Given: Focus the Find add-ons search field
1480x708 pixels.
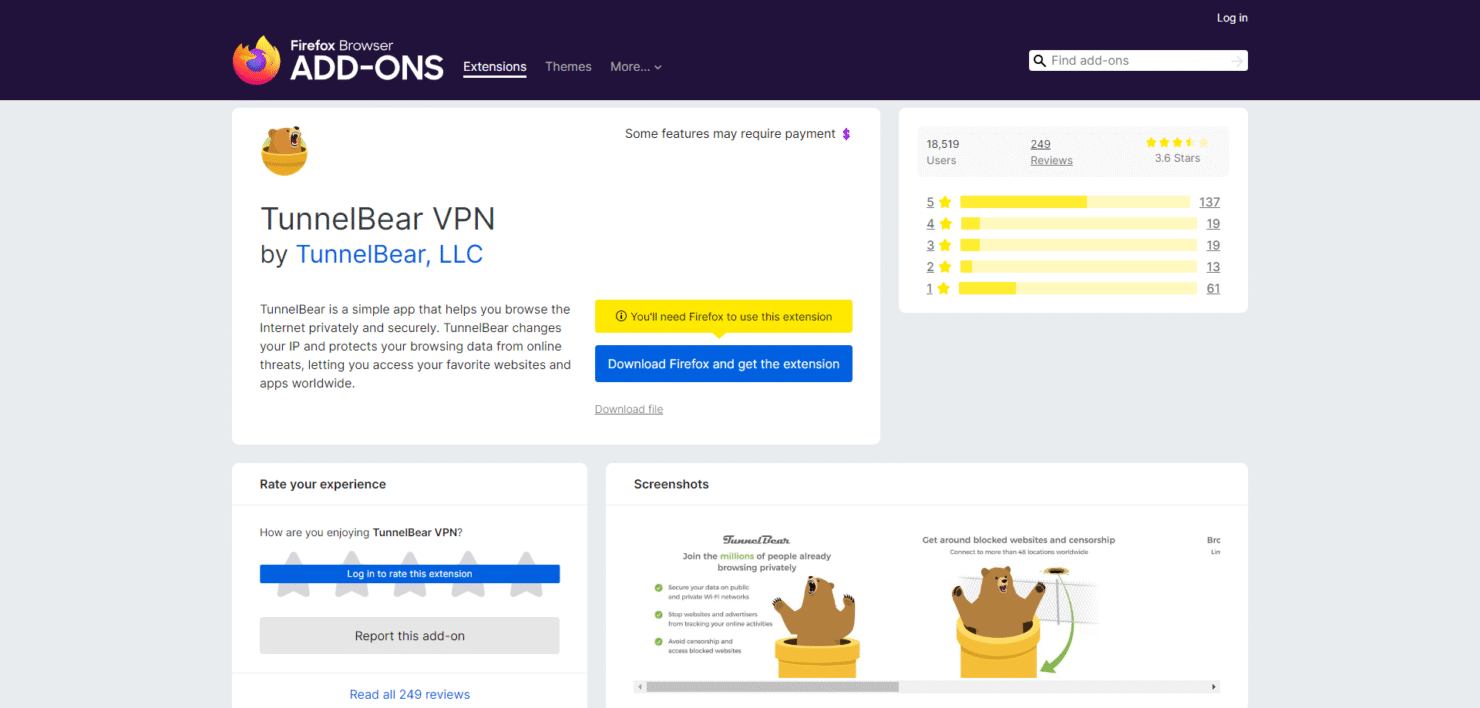Looking at the screenshot, I should click(x=1138, y=61).
